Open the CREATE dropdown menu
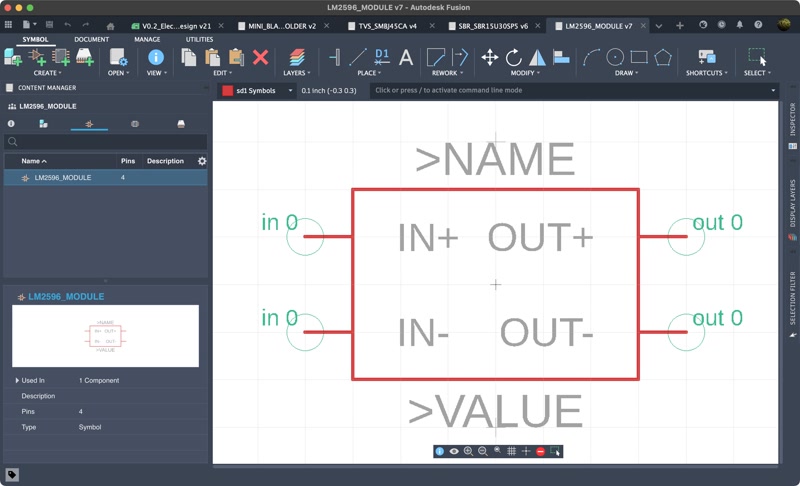Screen dimensions: 800x486 [x=47, y=73]
